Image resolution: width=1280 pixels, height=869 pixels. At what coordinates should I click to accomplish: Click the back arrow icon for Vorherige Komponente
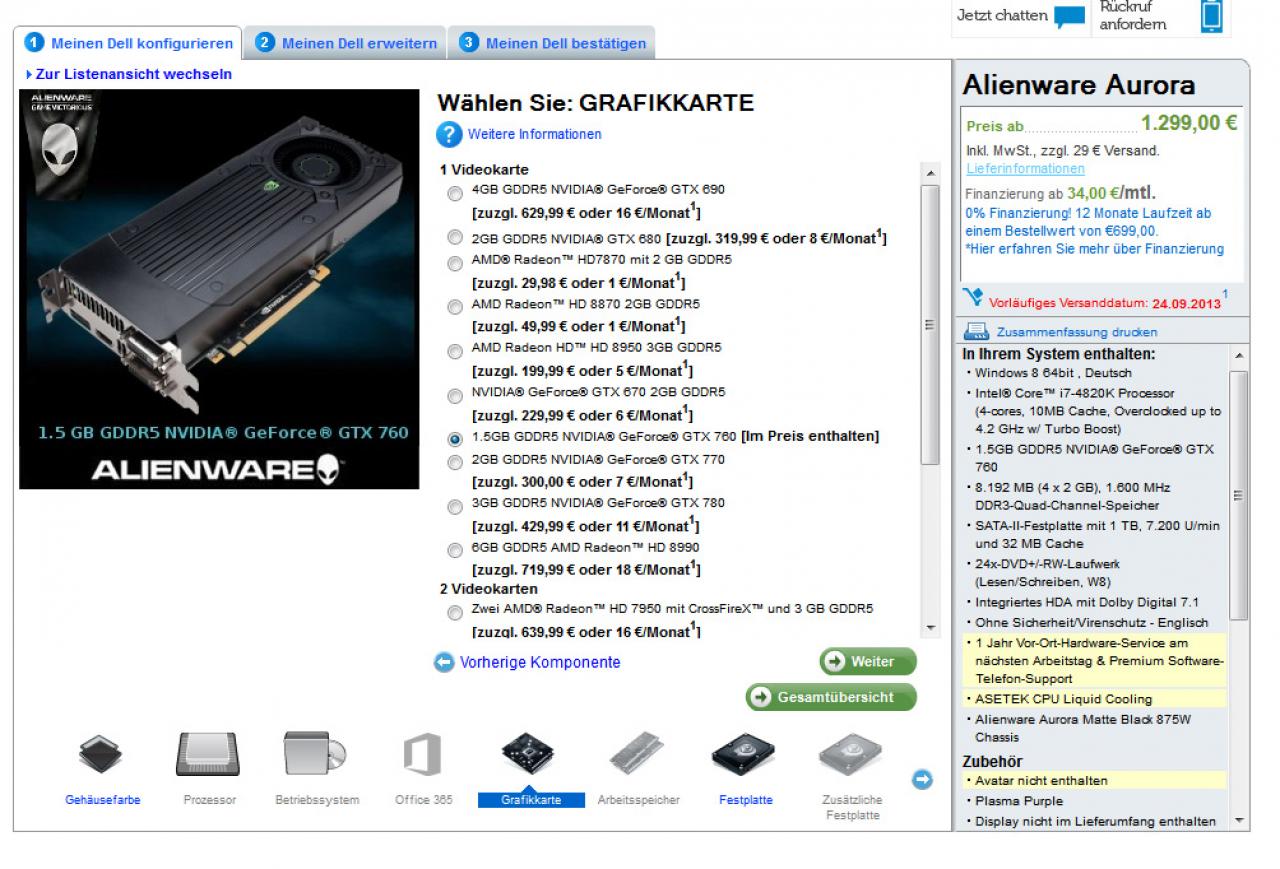tap(444, 662)
